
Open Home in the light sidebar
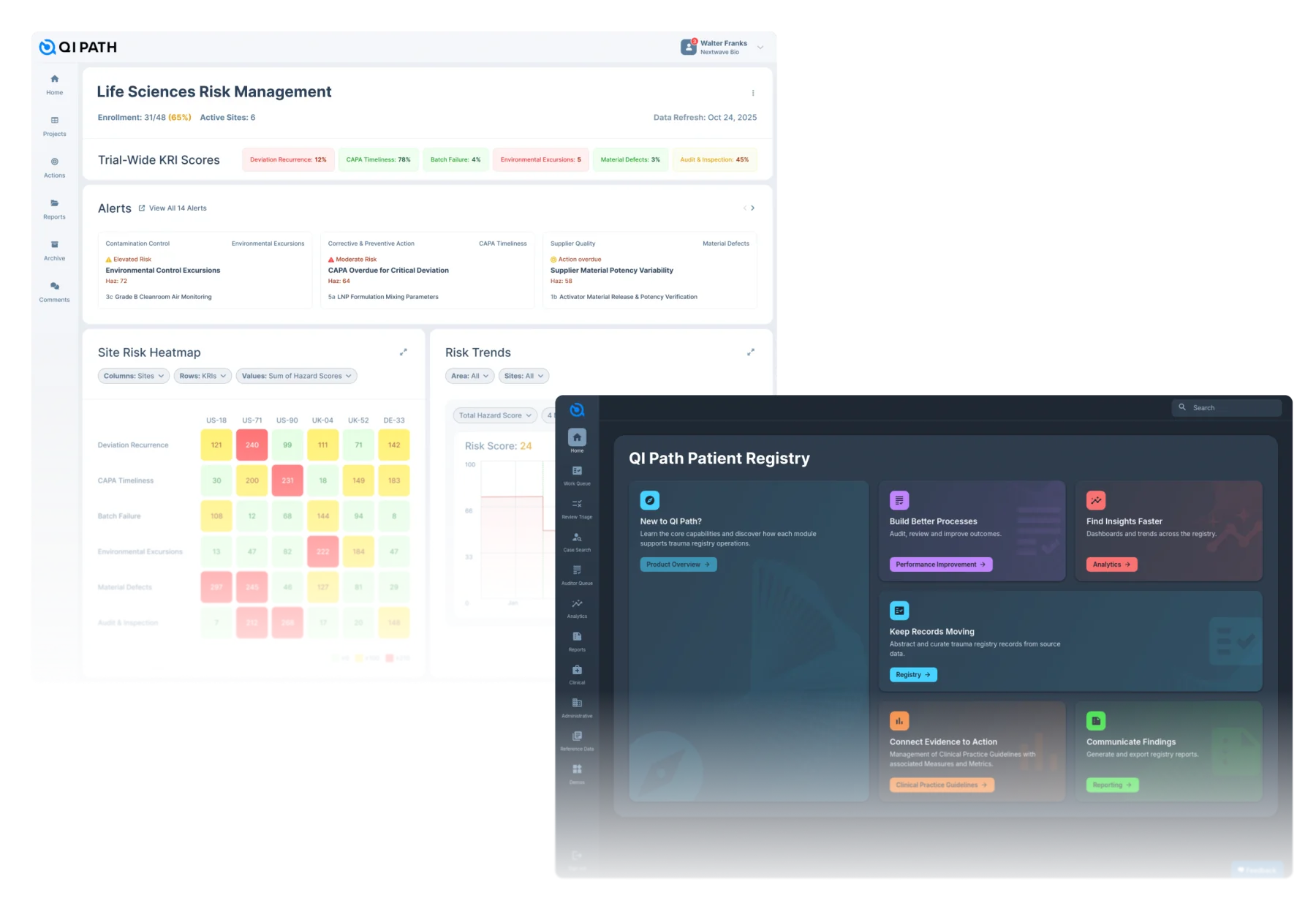pyautogui.click(x=54, y=85)
